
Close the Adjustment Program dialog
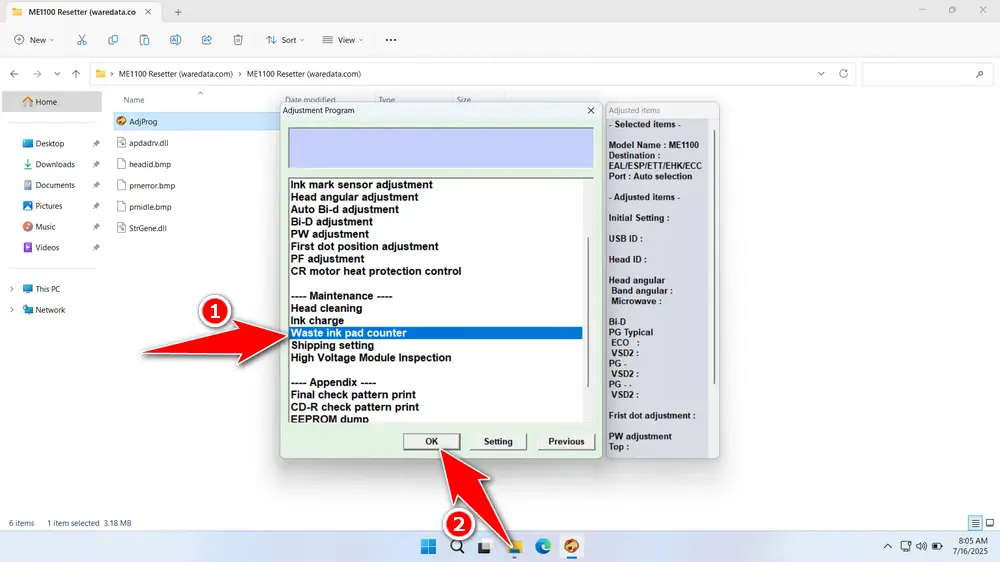coord(591,110)
